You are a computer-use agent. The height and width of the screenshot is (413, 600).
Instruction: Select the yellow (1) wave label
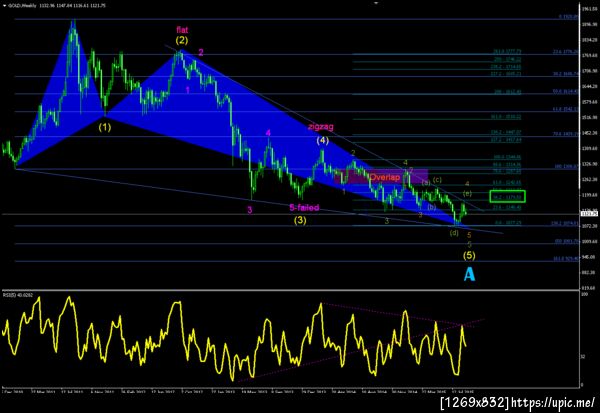click(105, 127)
